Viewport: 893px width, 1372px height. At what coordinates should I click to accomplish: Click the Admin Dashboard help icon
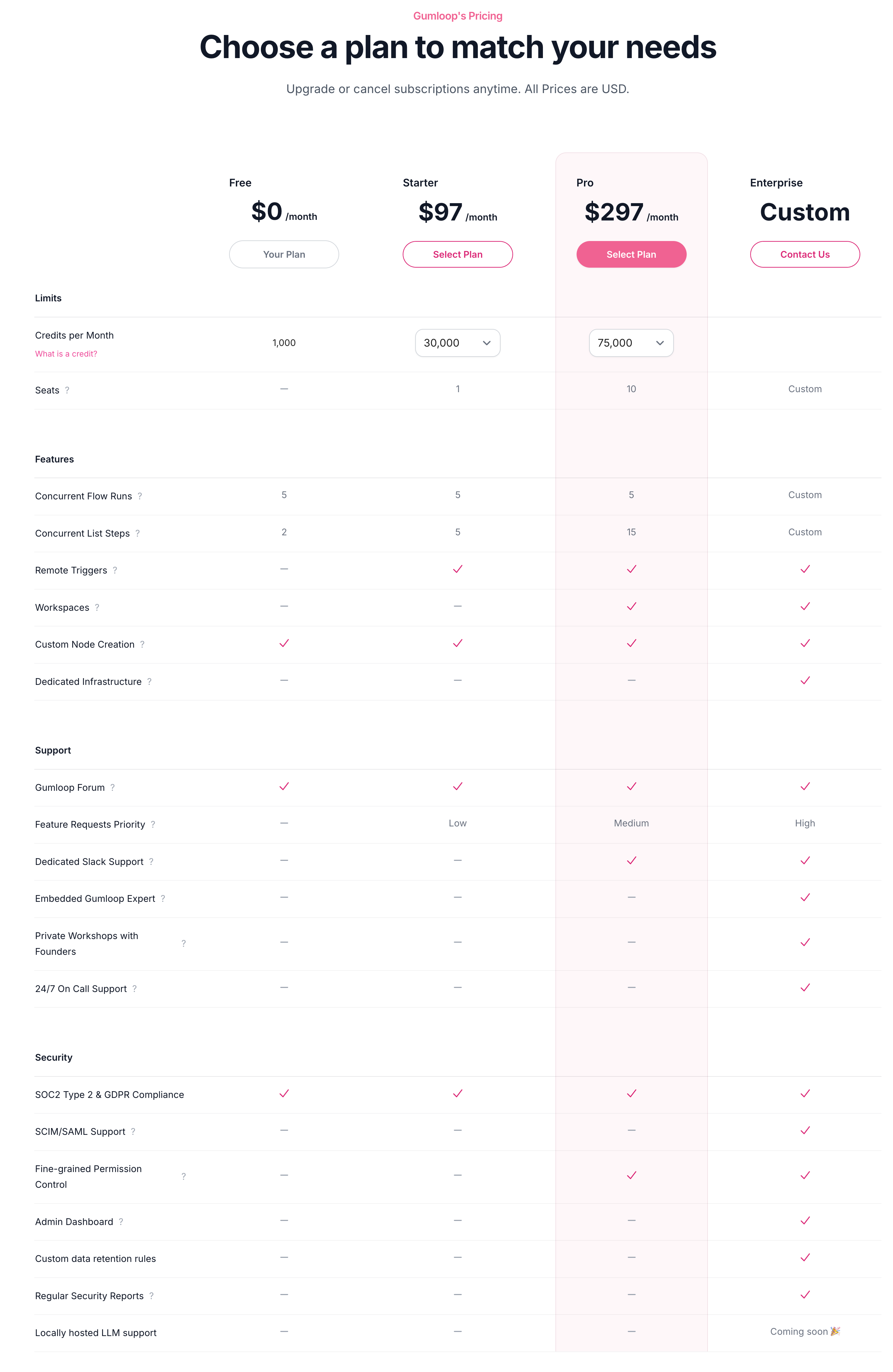121,1221
